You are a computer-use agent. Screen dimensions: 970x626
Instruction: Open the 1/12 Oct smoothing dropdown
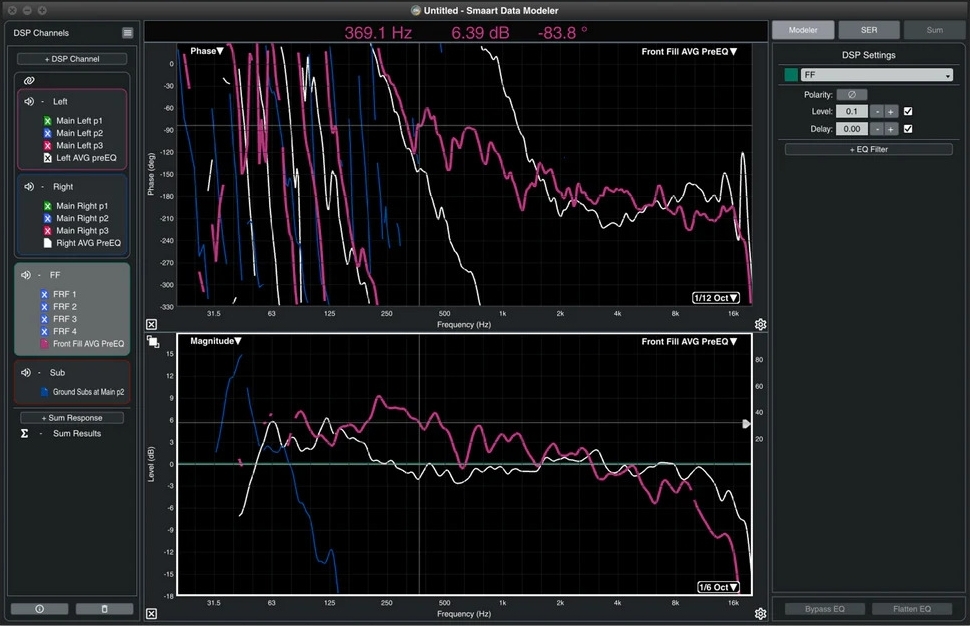click(x=716, y=298)
